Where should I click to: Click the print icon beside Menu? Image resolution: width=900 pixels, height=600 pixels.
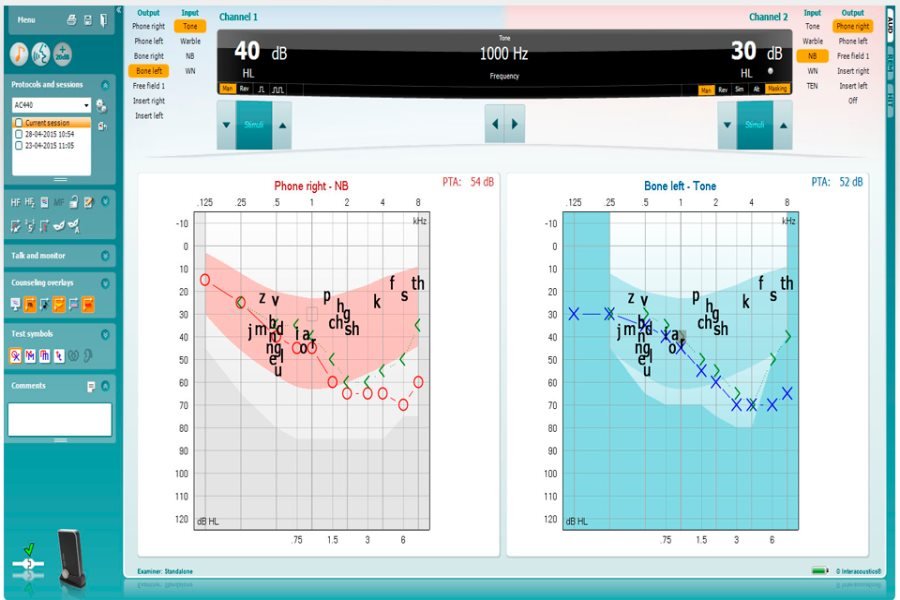(x=71, y=20)
